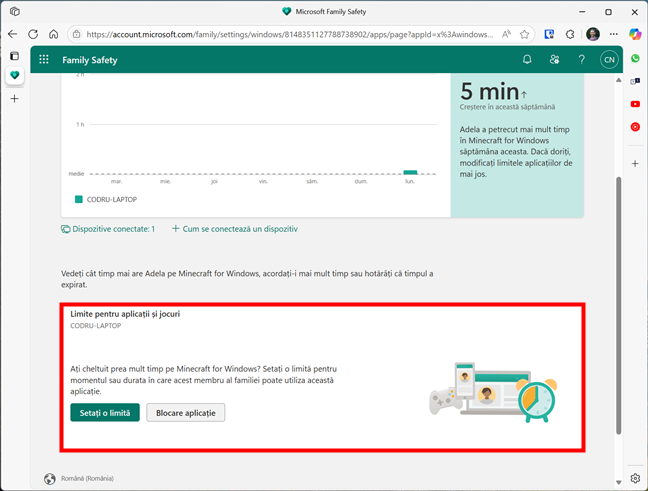The width and height of the screenshot is (648, 491).
Task: Click the Setați o limită button
Action: pos(105,412)
